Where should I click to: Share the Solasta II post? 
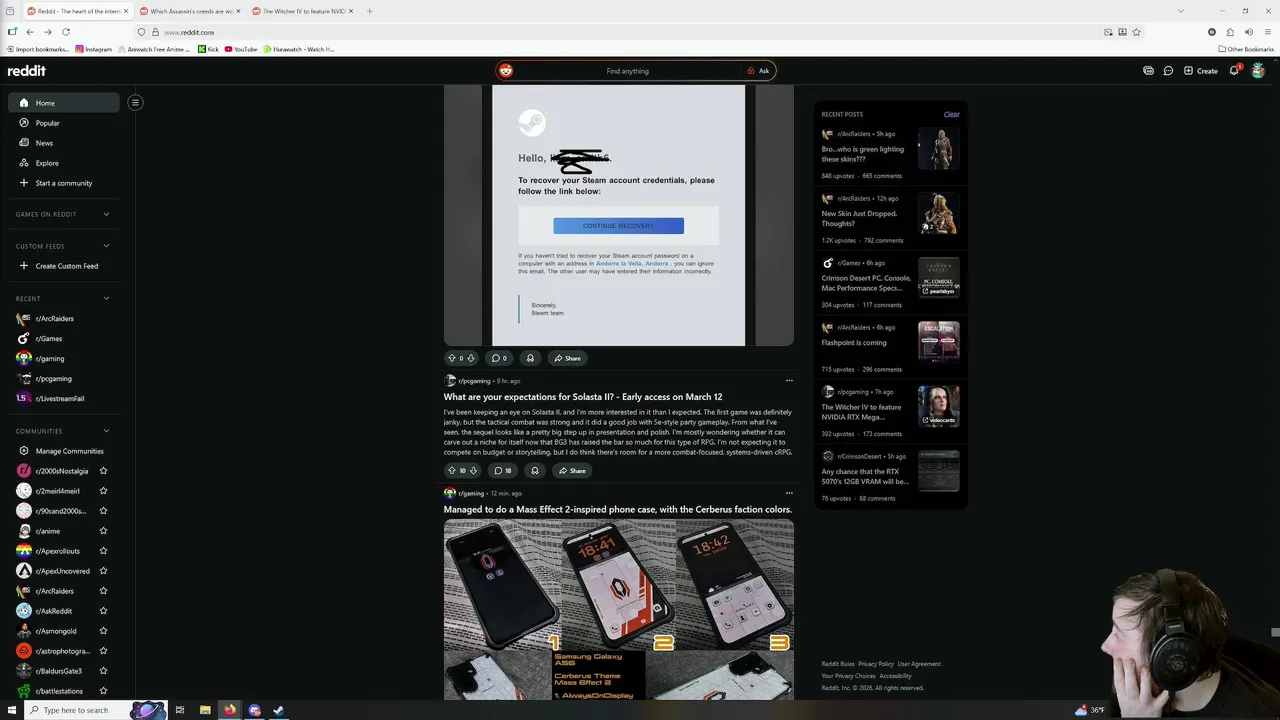pyautogui.click(x=573, y=471)
